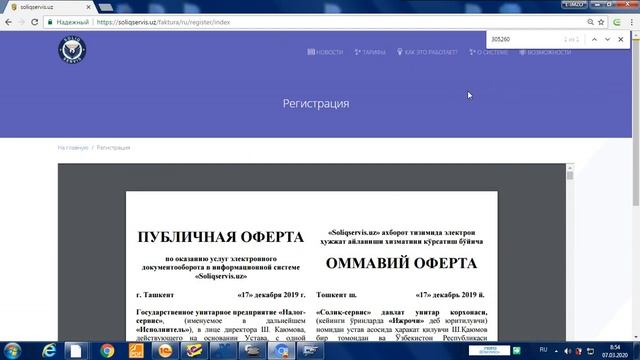The height and width of the screenshot is (360, 640).
Task: Close the soliqservis.uz tab
Action: pyautogui.click(x=88, y=7)
